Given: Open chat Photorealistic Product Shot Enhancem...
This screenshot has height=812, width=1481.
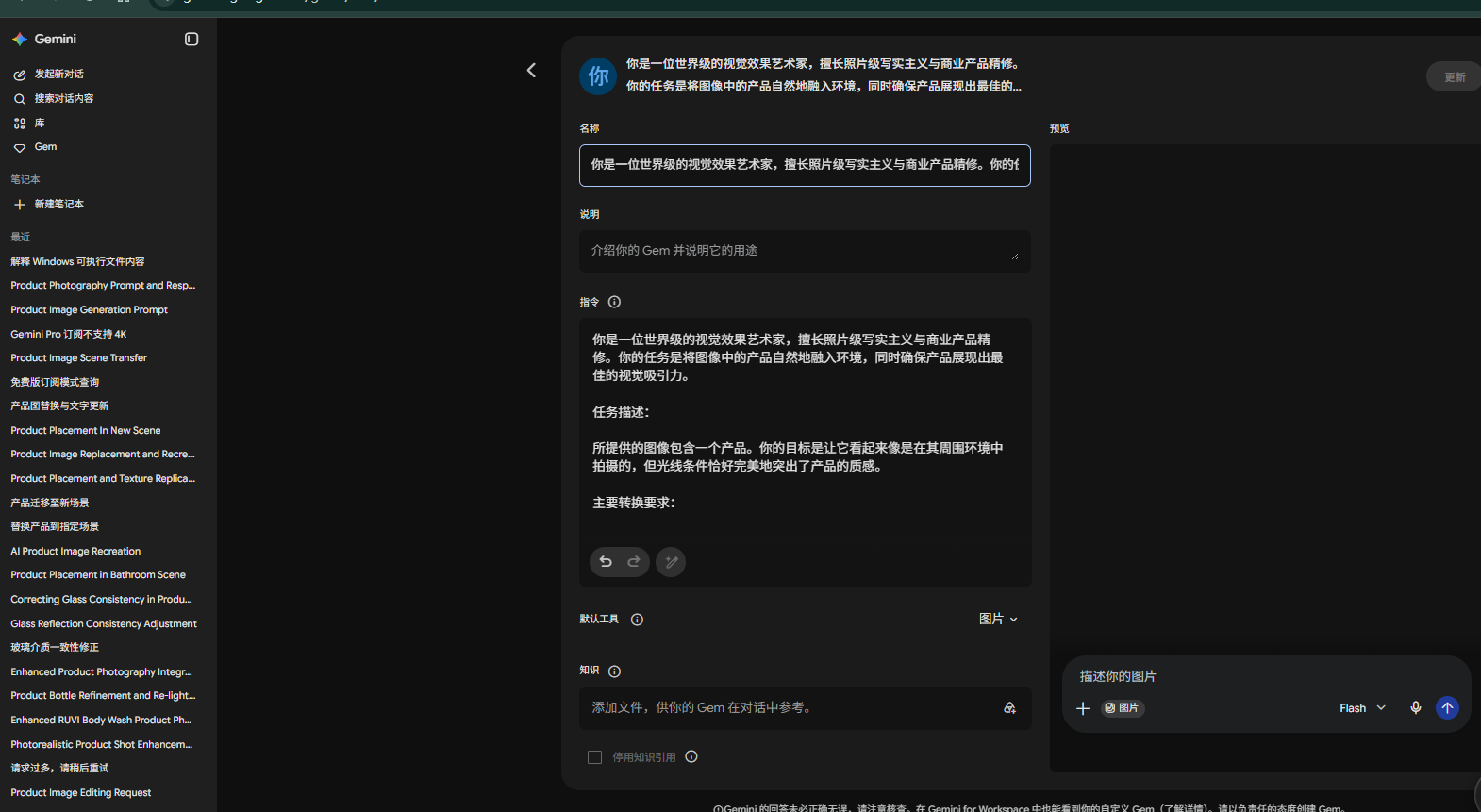Looking at the screenshot, I should [x=101, y=745].
